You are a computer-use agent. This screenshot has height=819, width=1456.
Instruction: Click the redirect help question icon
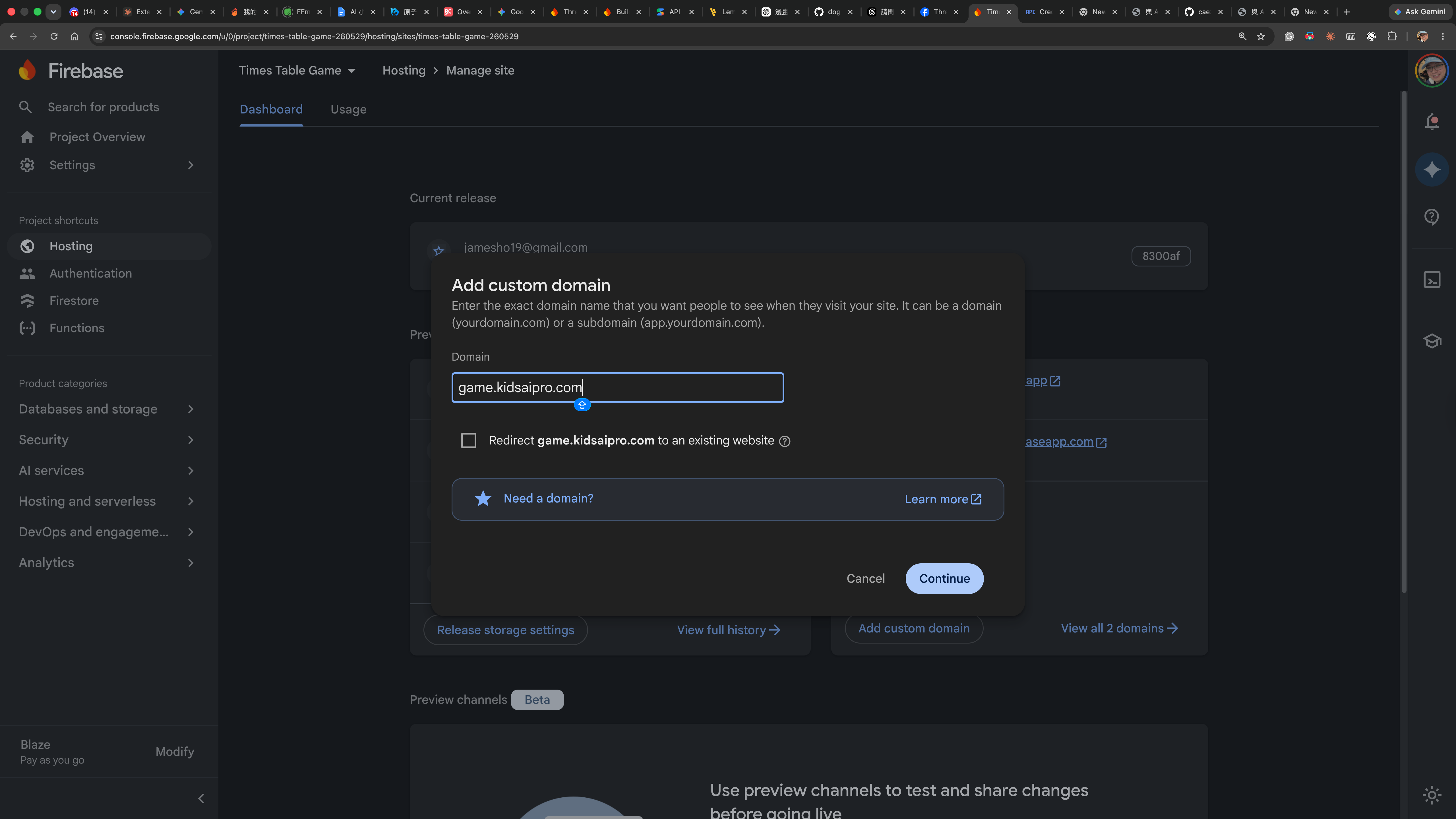tap(785, 441)
